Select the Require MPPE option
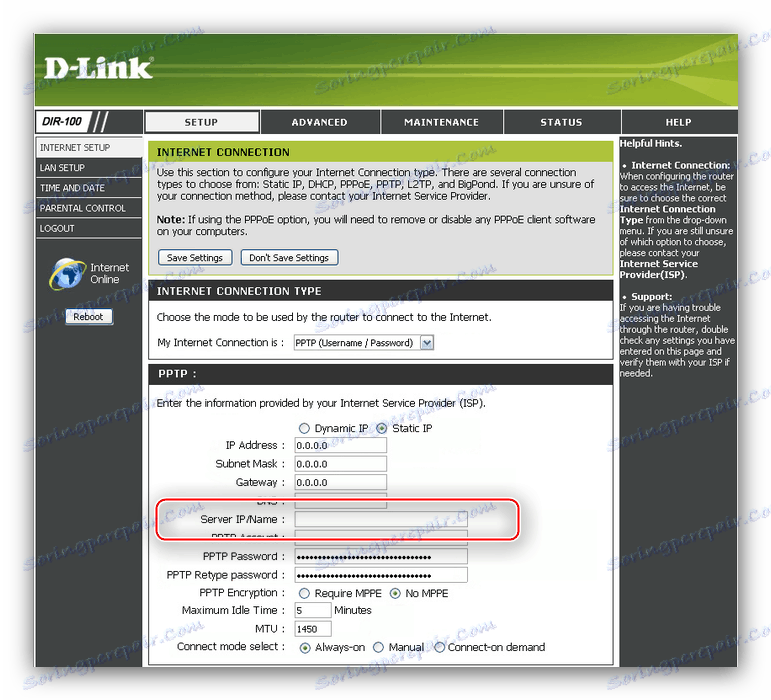 [x=304, y=593]
